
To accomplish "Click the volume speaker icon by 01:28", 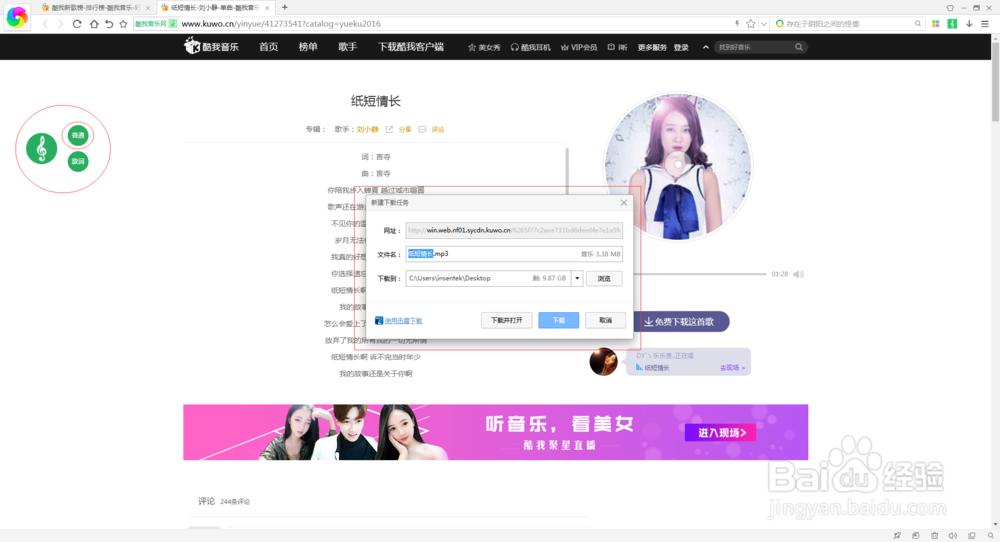I will (x=798, y=274).
